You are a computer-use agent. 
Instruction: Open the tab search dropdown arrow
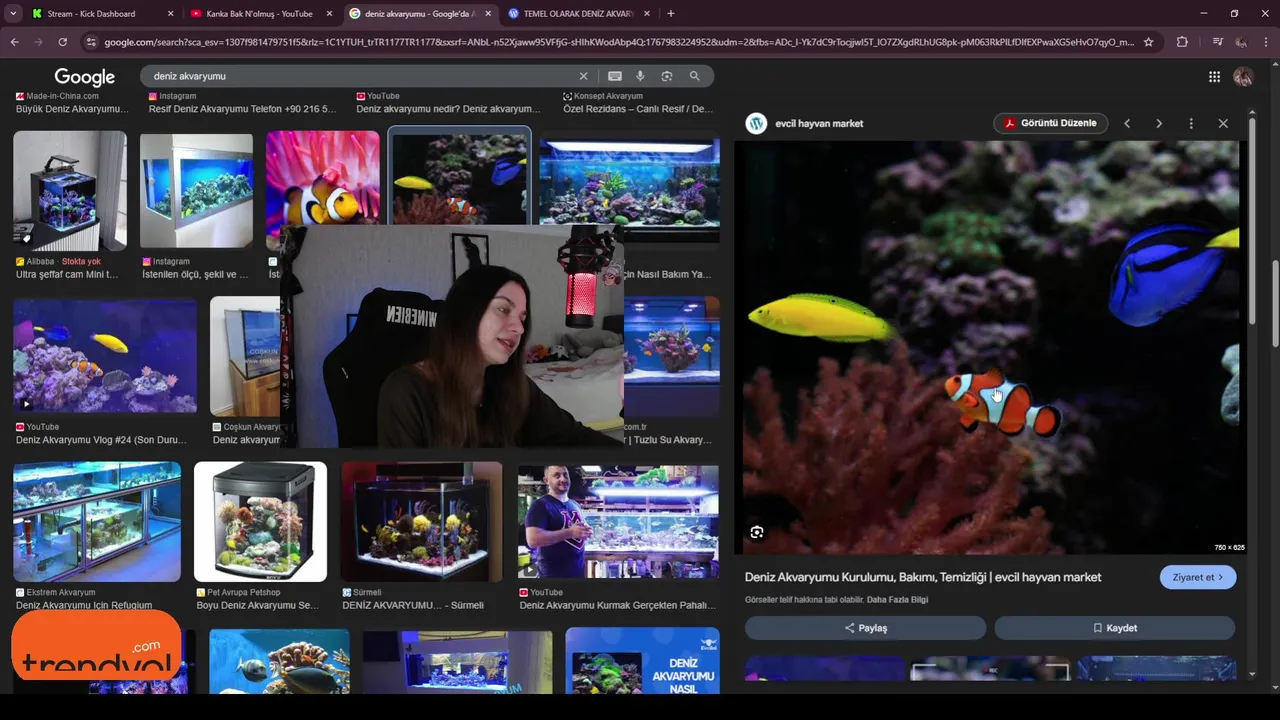[13, 14]
